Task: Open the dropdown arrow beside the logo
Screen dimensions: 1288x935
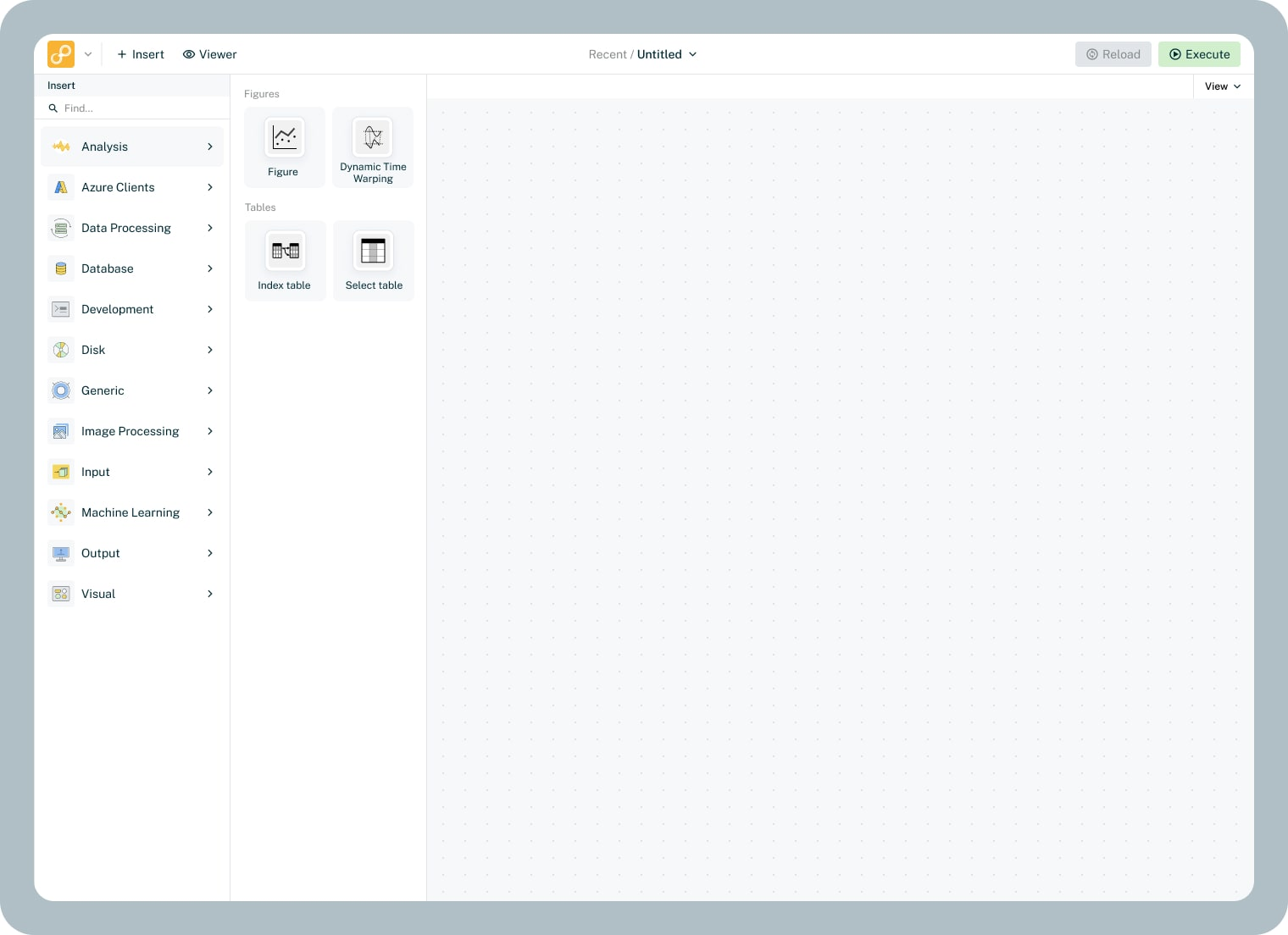Action: (88, 54)
